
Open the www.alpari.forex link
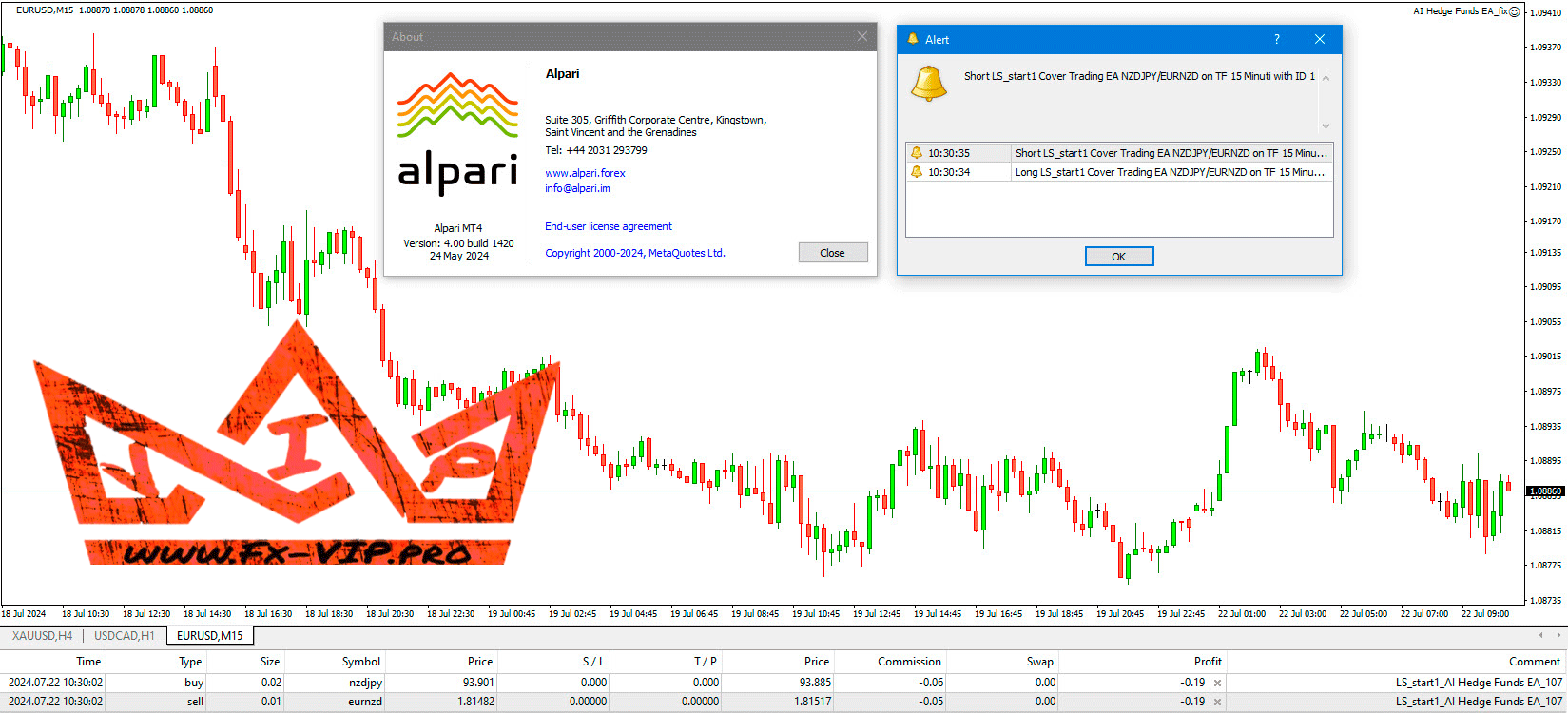585,173
